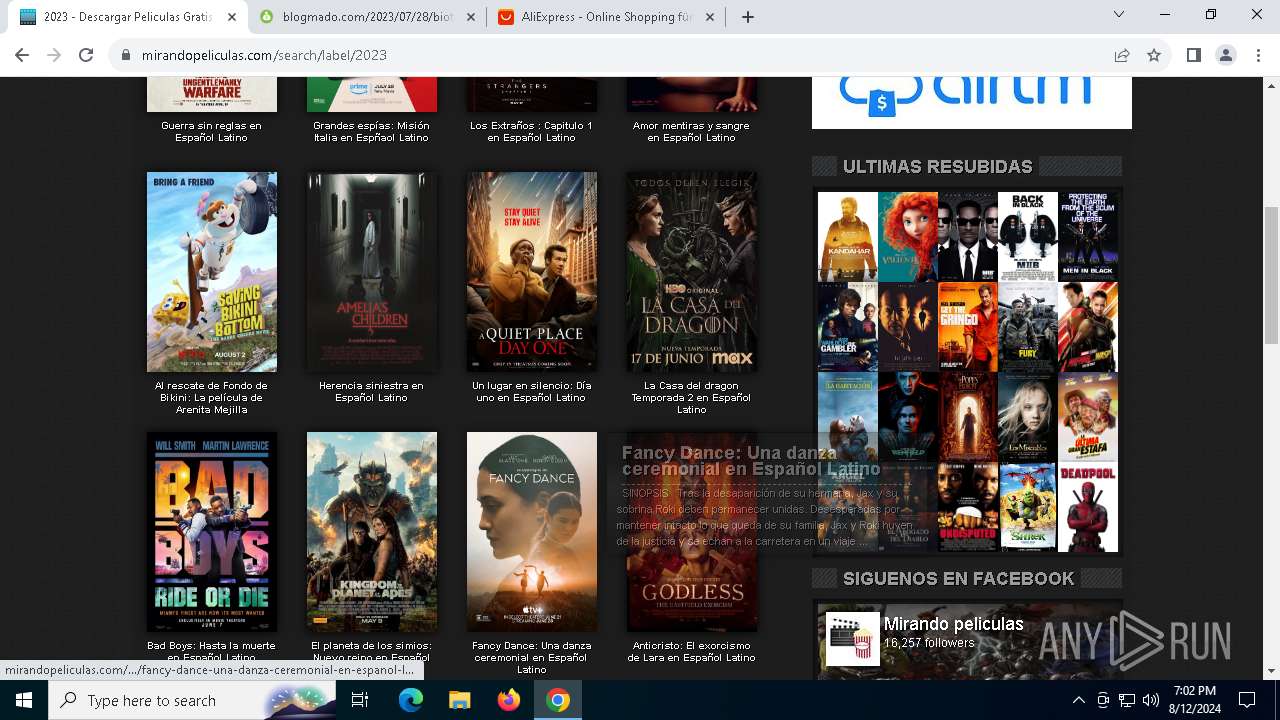Image resolution: width=1280 pixels, height=720 pixels.
Task: Launch Microsoft Edge from taskbar
Action: coord(411,700)
